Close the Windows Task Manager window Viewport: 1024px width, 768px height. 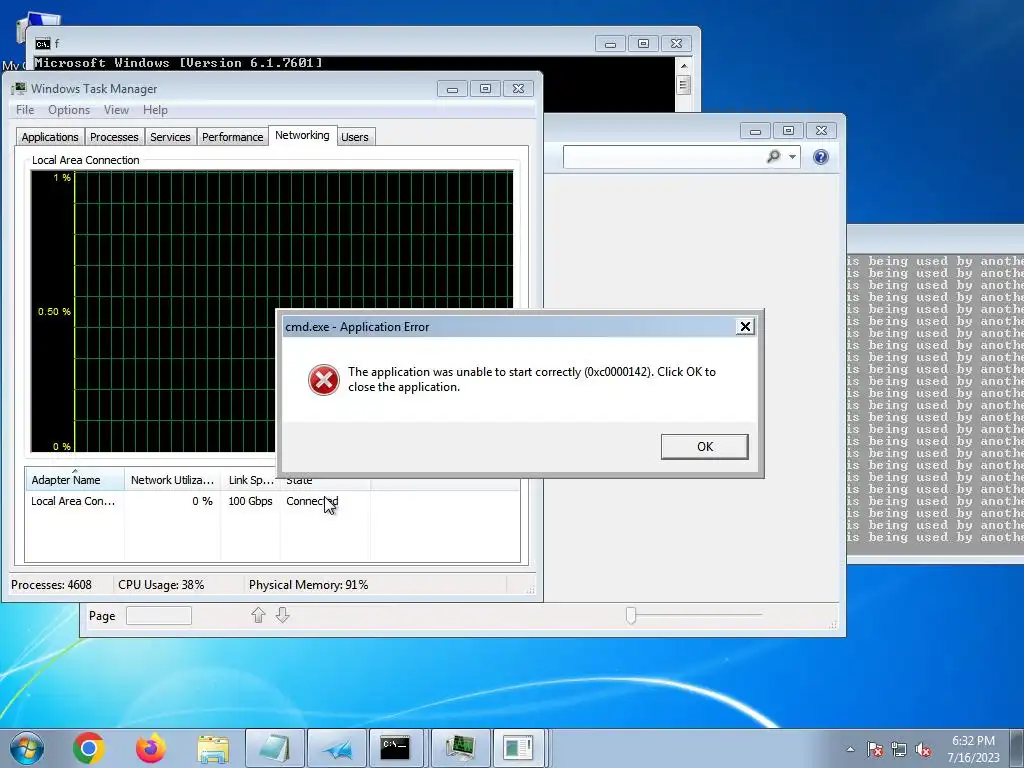pos(519,89)
